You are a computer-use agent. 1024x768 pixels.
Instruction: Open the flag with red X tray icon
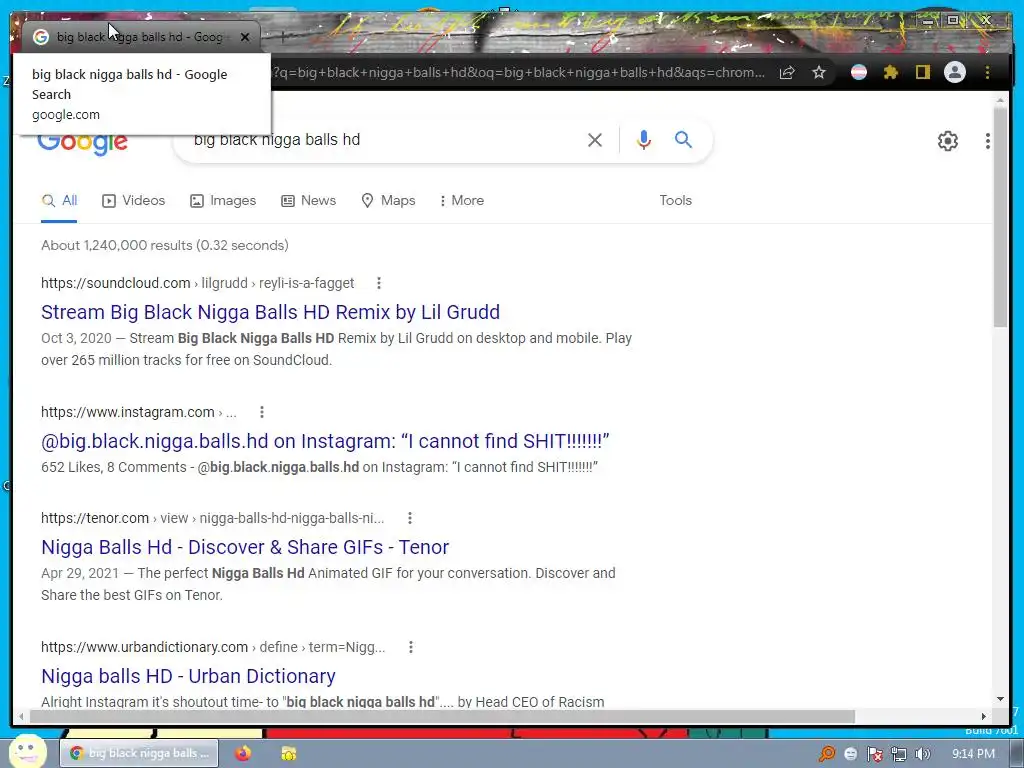point(874,754)
